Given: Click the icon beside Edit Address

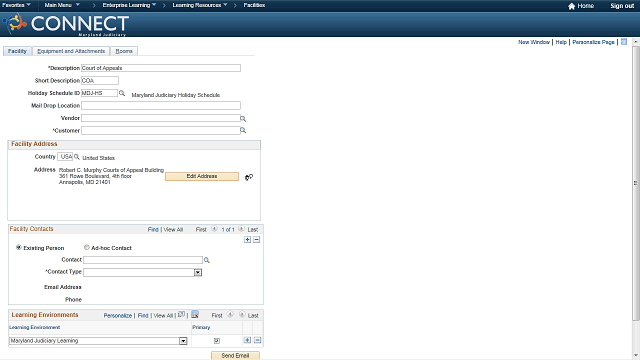Looking at the screenshot, I should point(249,177).
